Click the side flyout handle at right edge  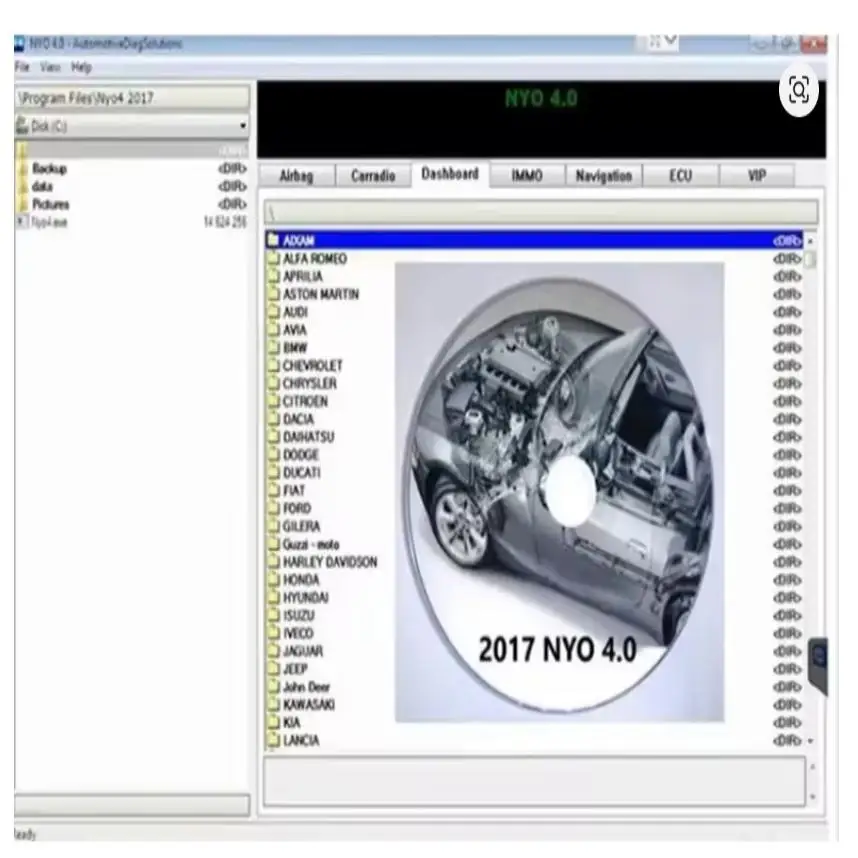(819, 666)
